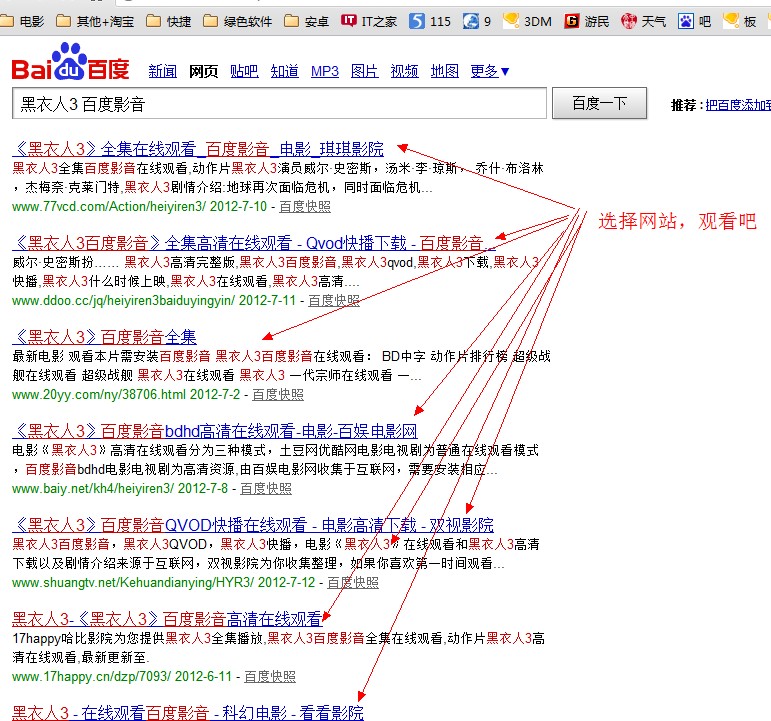Open the cached snapshot for shuangtv.net result
771x721 pixels.
coord(353,582)
